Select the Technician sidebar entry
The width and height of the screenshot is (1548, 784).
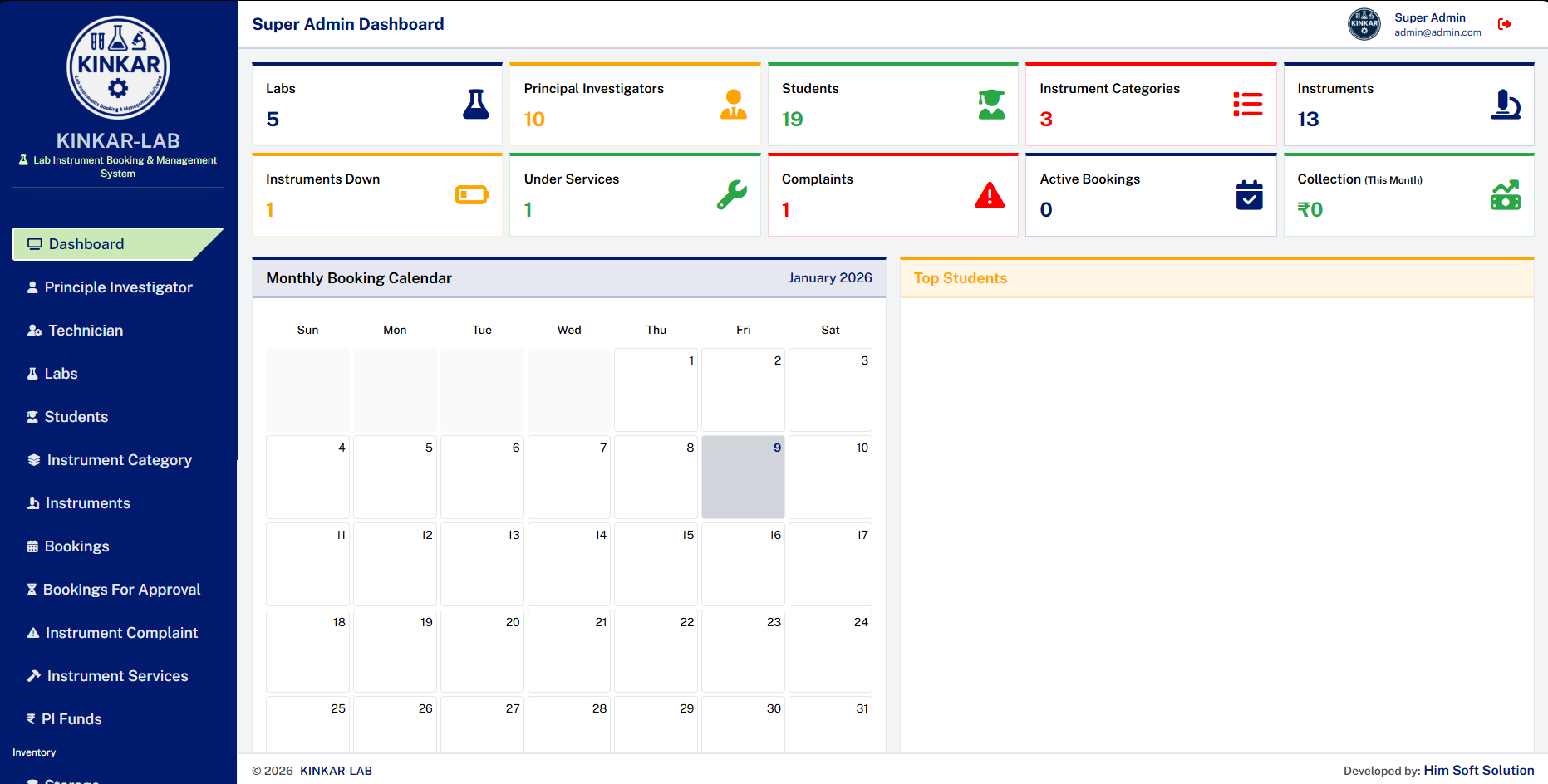pos(85,331)
